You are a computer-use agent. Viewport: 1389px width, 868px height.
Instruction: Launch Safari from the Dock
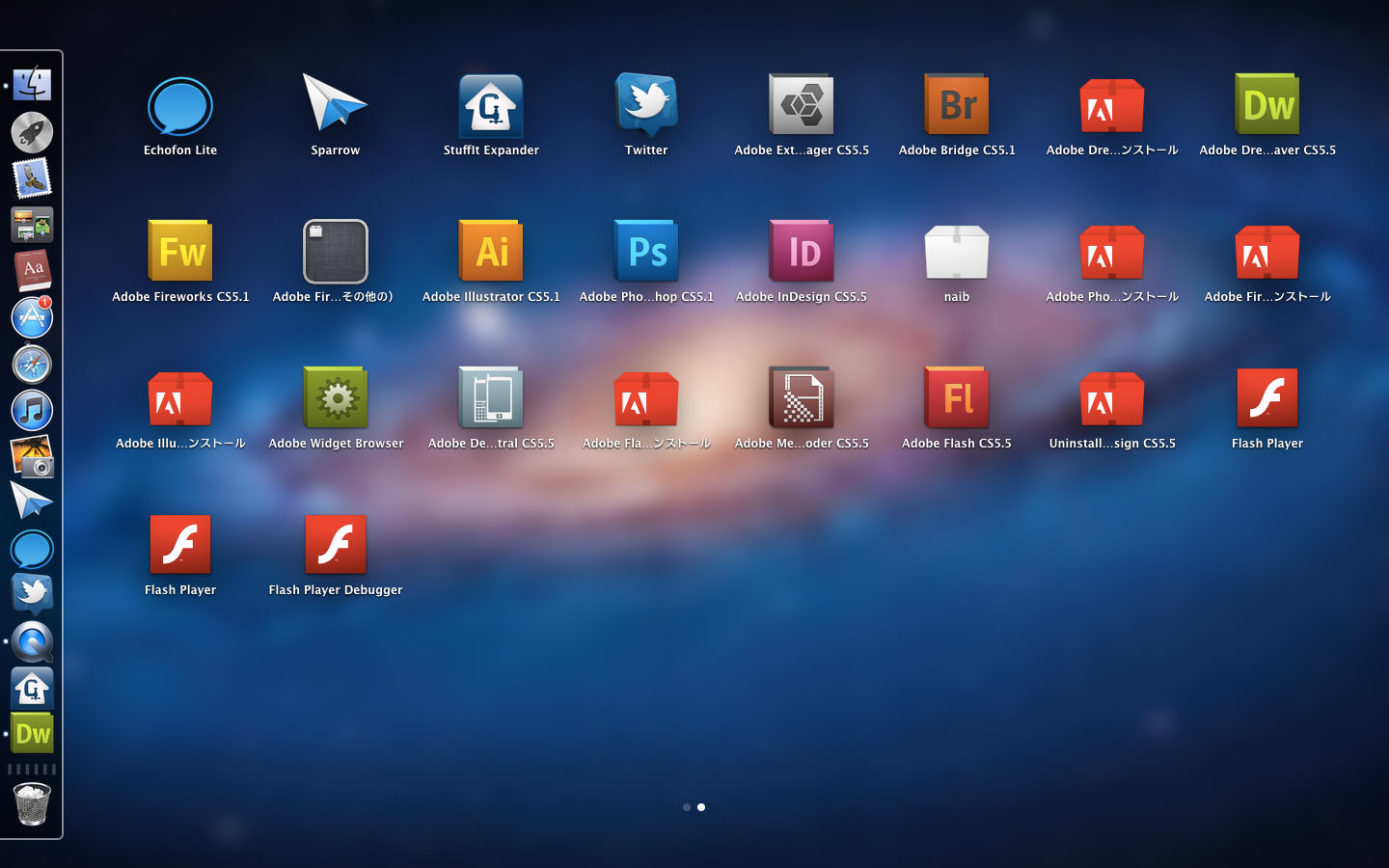click(x=32, y=364)
